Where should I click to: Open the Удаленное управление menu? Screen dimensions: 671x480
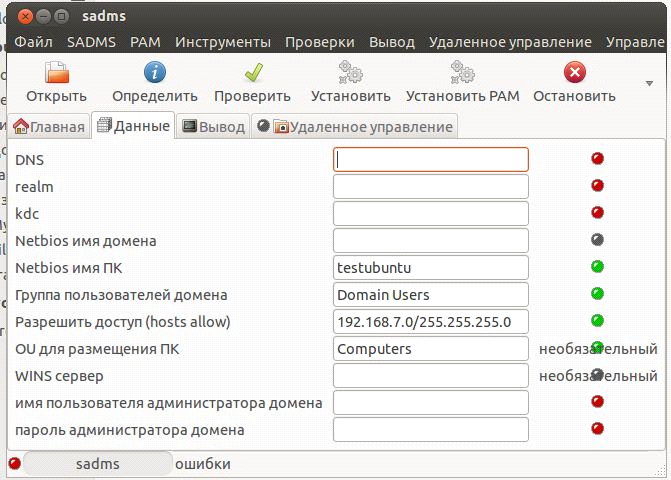510,42
